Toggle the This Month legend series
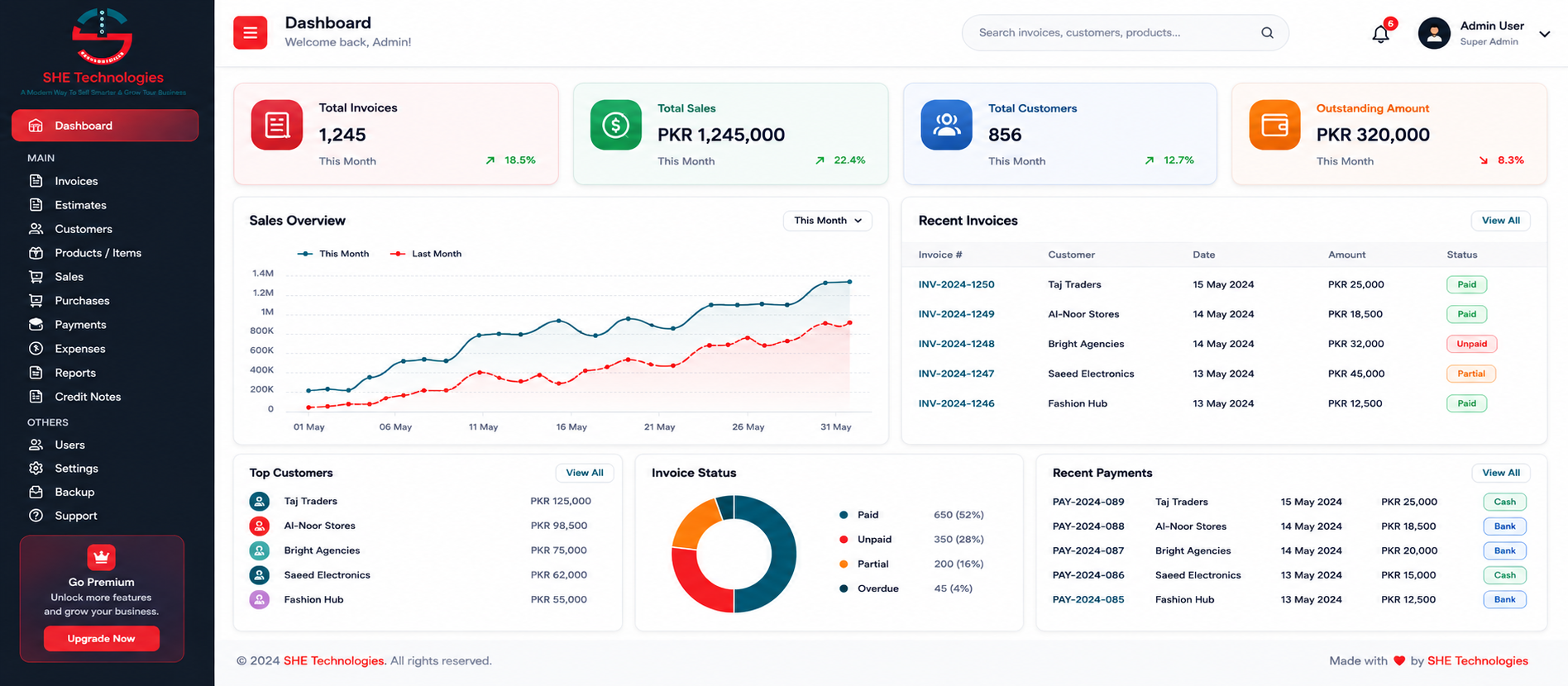Viewport: 1568px width, 686px height. click(x=333, y=254)
